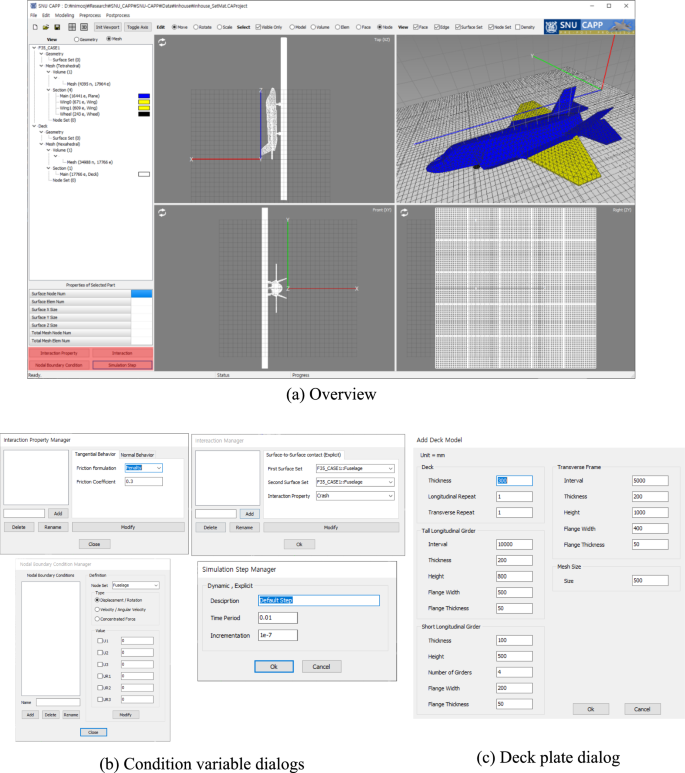The height and width of the screenshot is (773, 685).
Task: Collapse the Mesh (Hexahedral) tree node
Action: coord(41,144)
